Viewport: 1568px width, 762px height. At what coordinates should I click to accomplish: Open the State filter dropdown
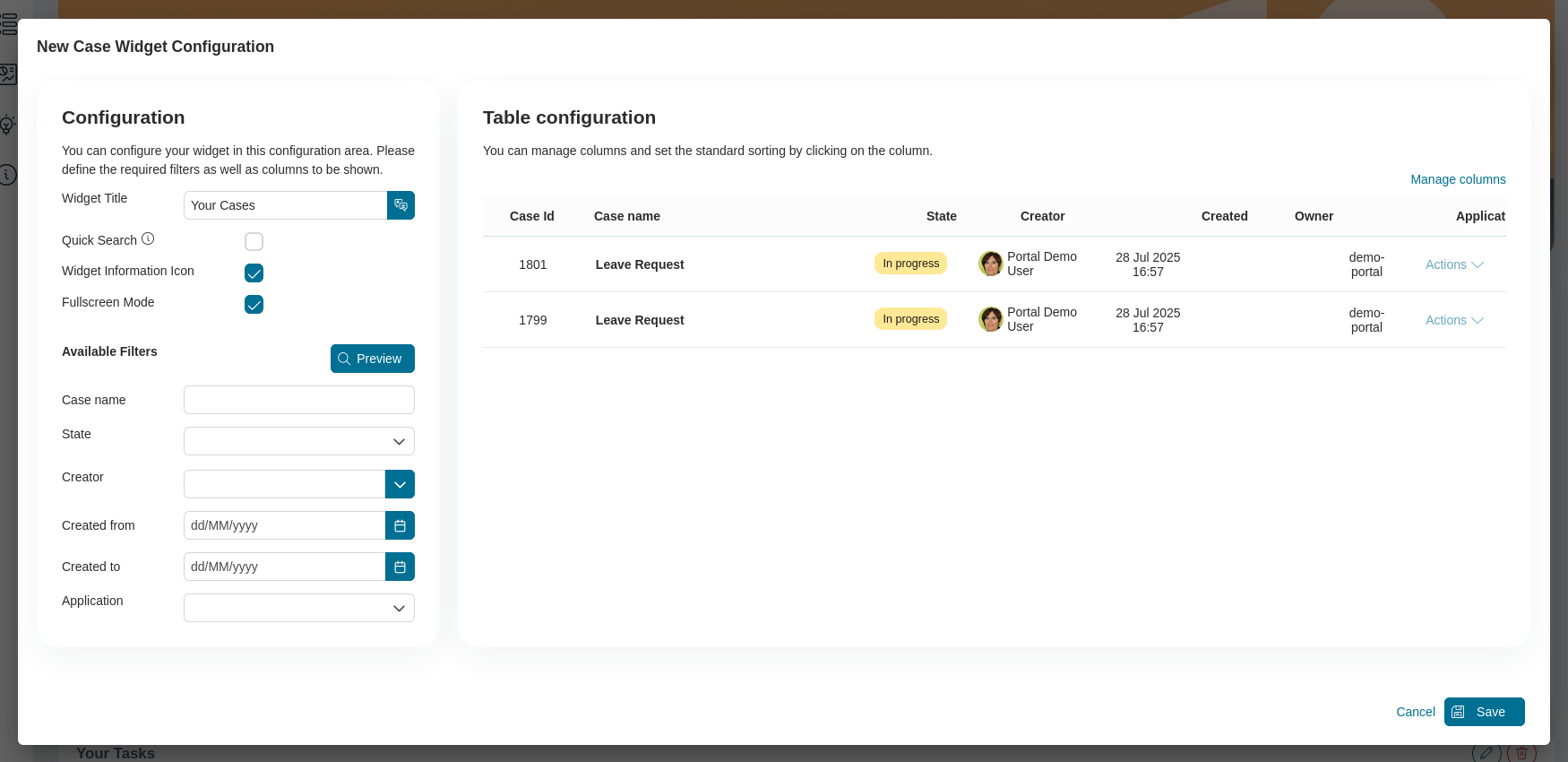[x=299, y=441]
